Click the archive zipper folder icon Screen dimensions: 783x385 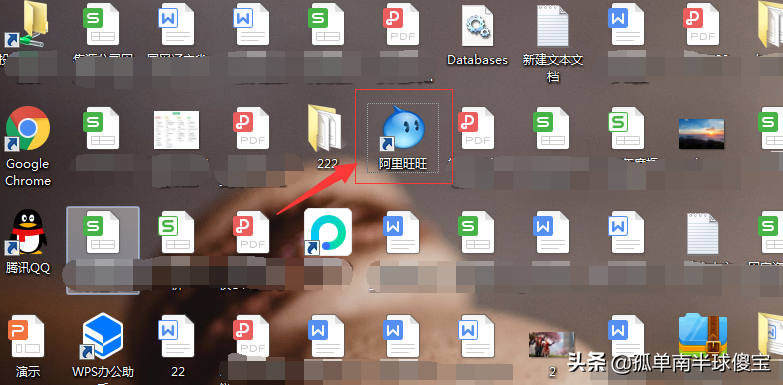703,335
